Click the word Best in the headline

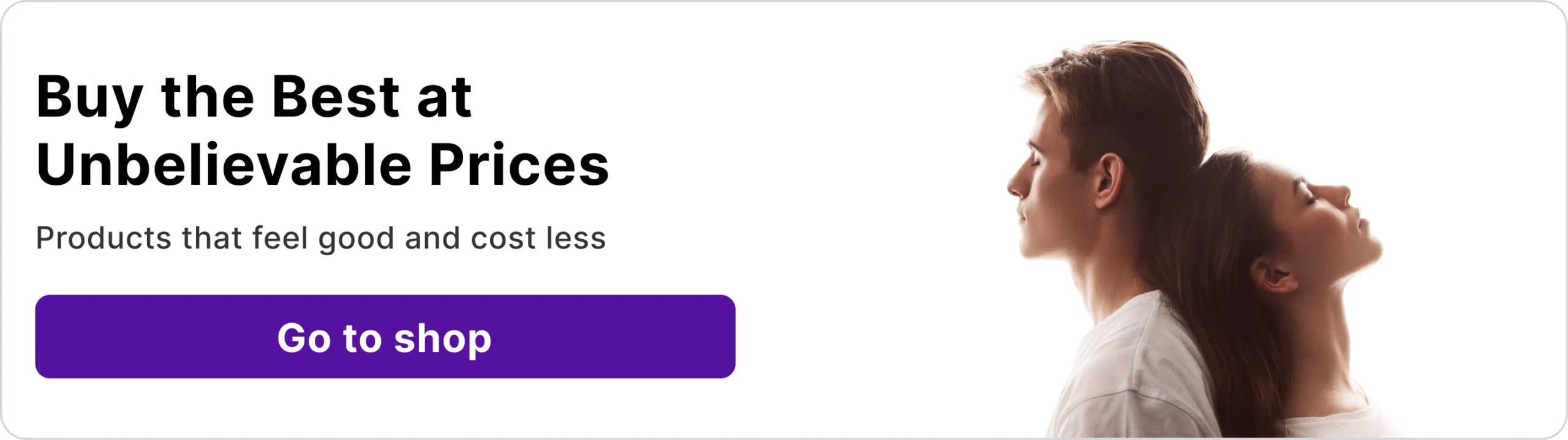pos(336,97)
